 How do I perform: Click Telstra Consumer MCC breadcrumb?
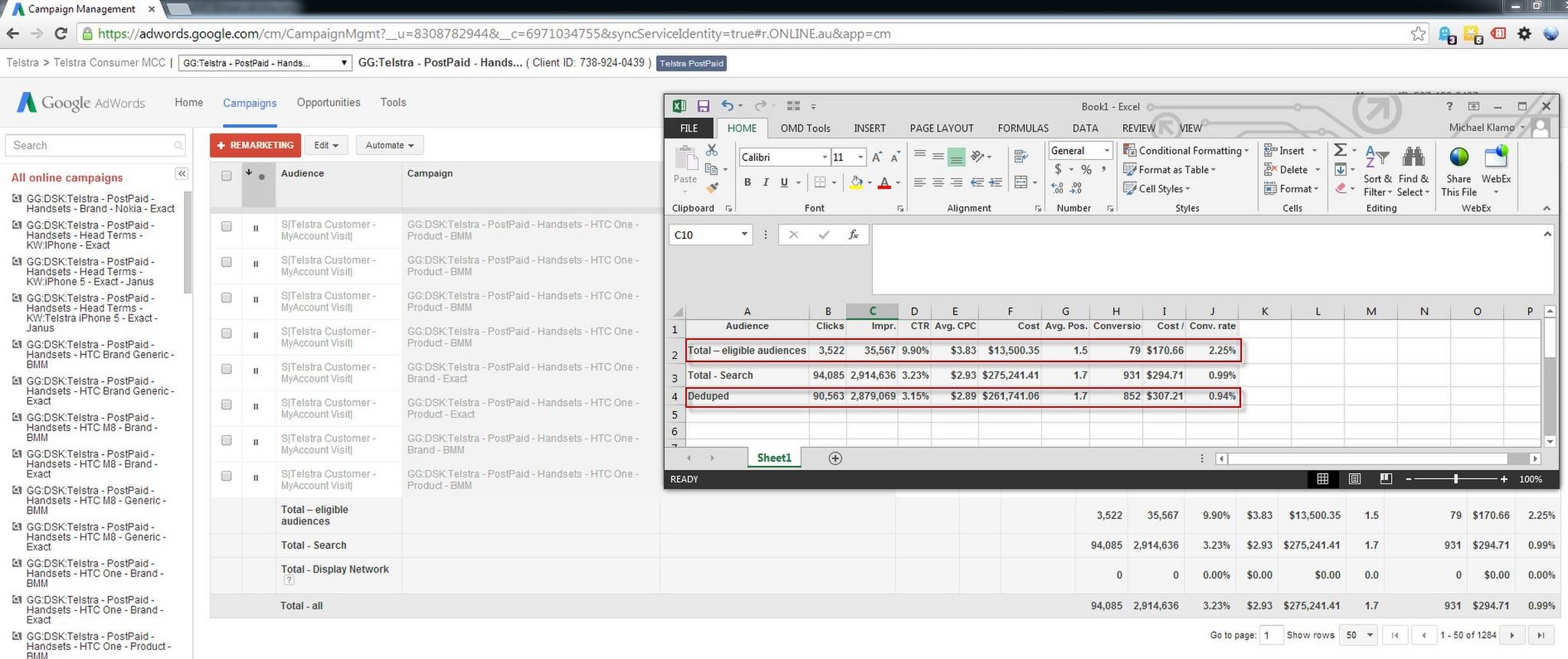tap(109, 63)
